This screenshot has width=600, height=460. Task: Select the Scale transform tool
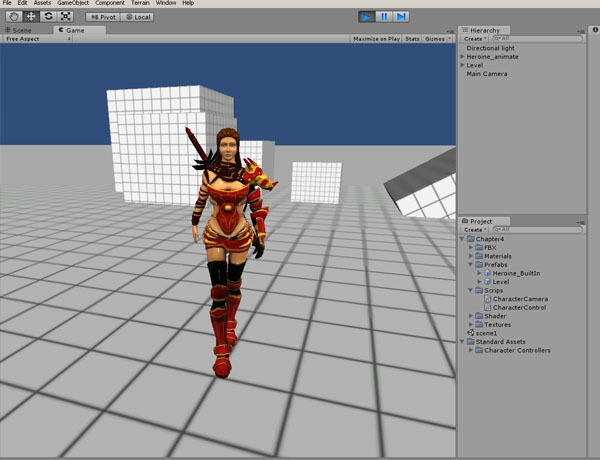pos(66,17)
